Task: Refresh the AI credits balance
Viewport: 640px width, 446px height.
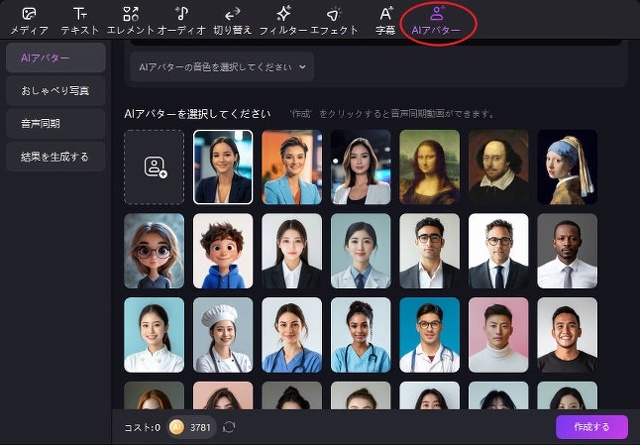Action: [x=229, y=427]
